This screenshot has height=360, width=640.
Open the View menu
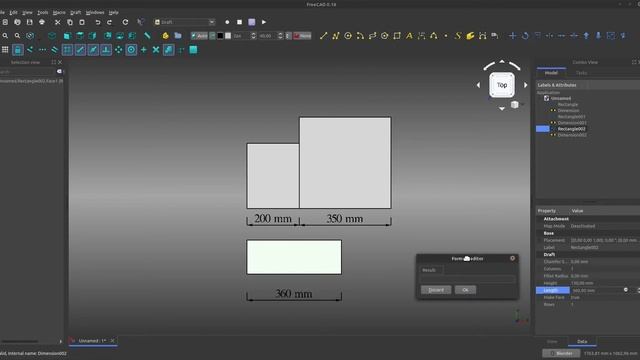27,13
